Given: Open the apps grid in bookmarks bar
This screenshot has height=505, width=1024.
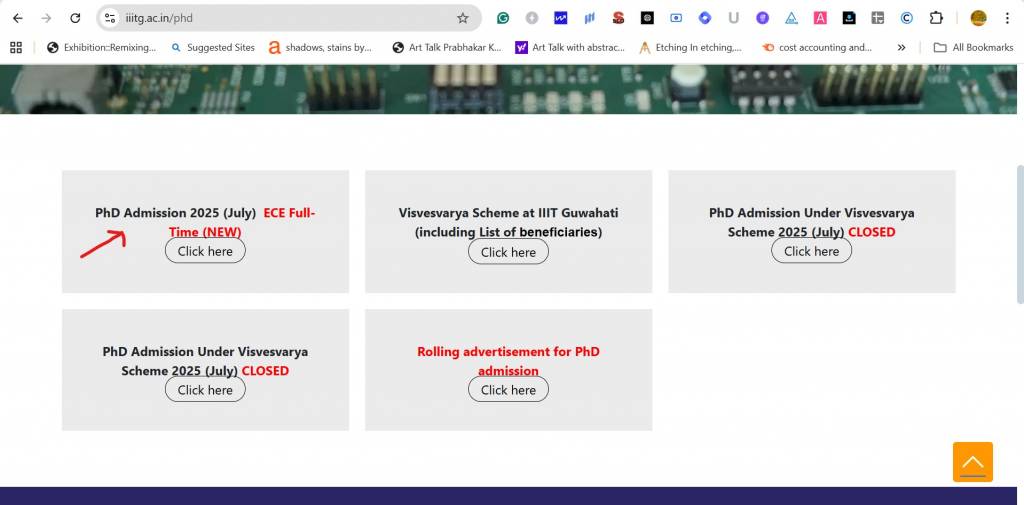Looking at the screenshot, I should (16, 47).
